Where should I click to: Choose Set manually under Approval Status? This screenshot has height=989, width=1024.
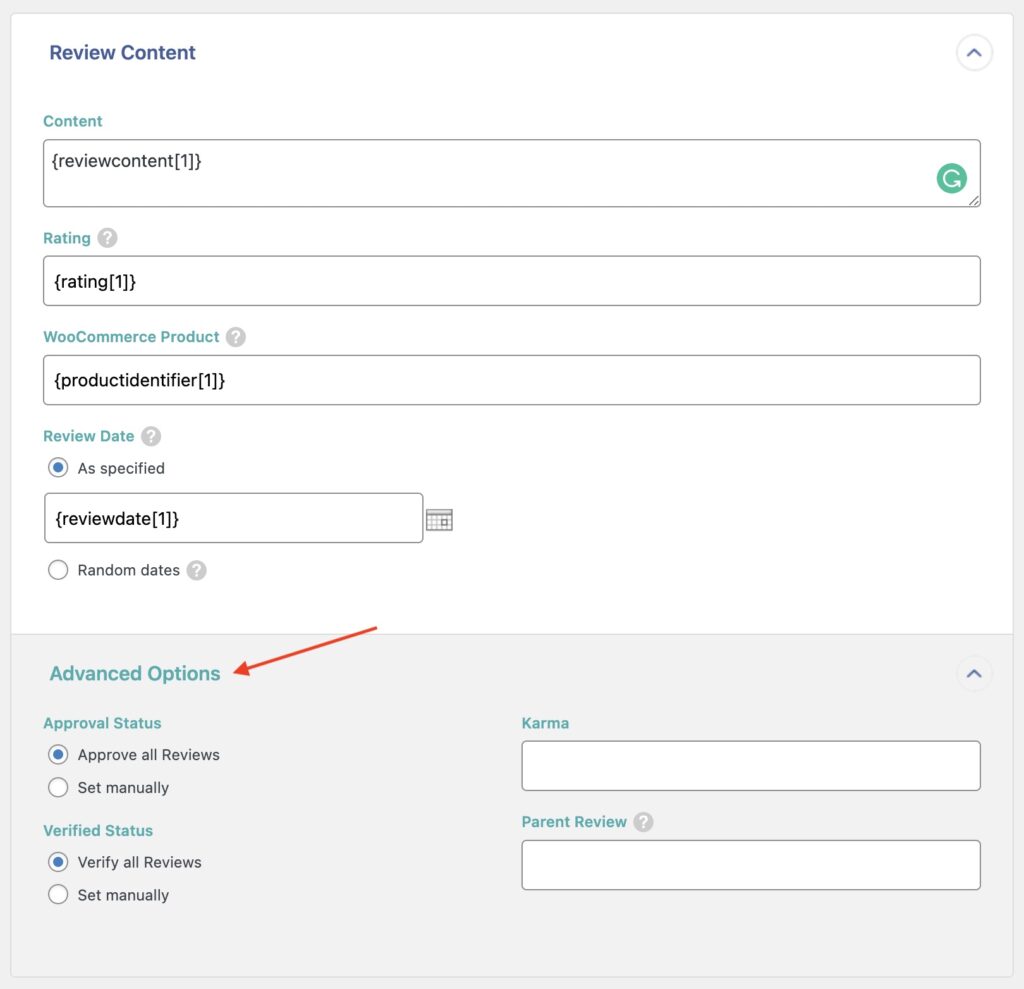pyautogui.click(x=58, y=787)
